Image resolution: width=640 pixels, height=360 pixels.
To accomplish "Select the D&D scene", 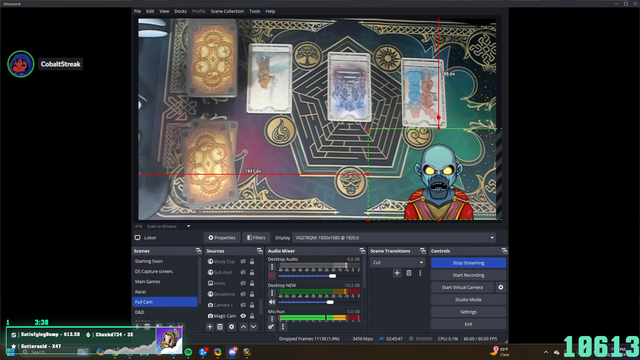I will coord(165,312).
